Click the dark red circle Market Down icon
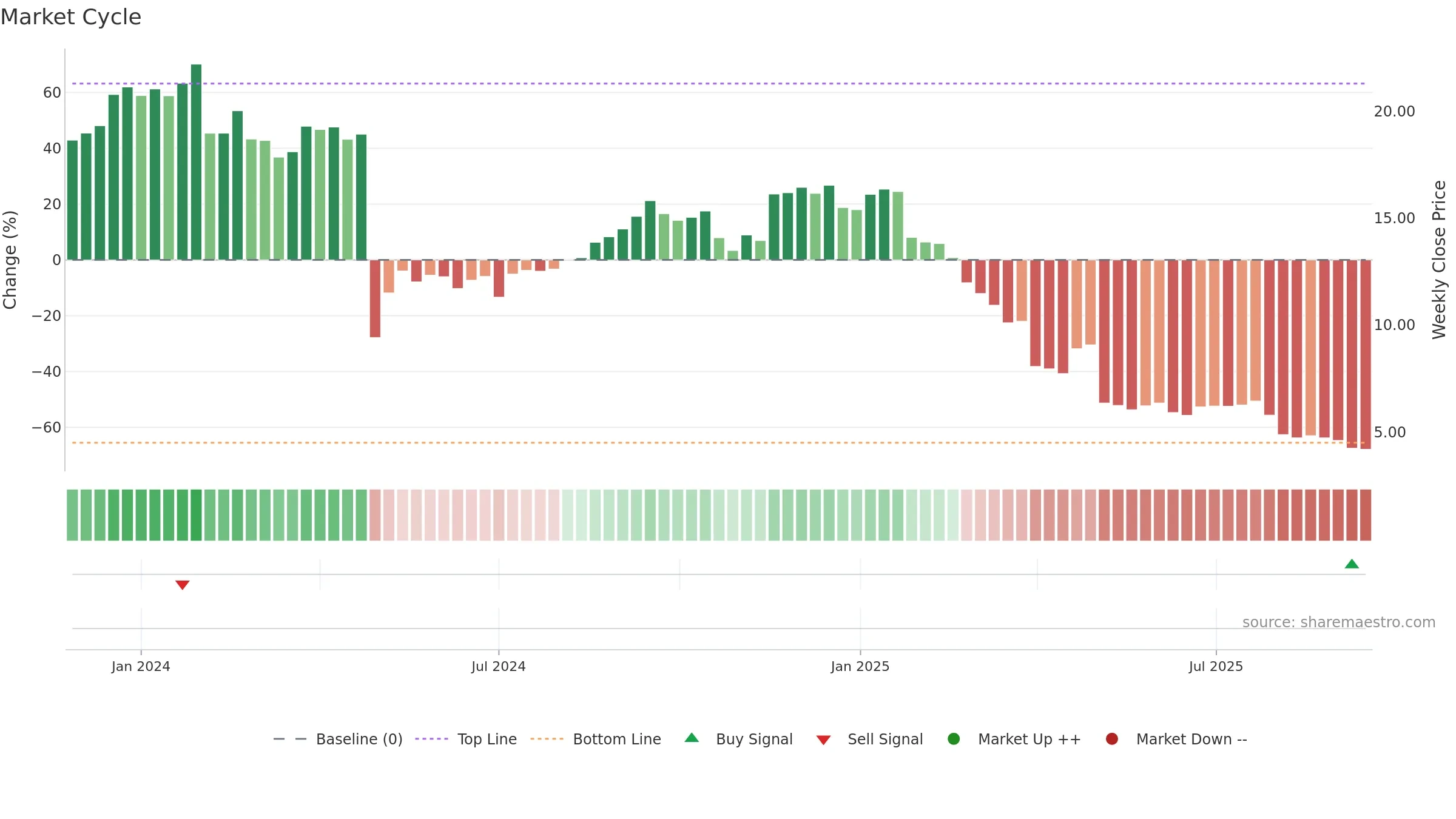 click(x=1112, y=739)
